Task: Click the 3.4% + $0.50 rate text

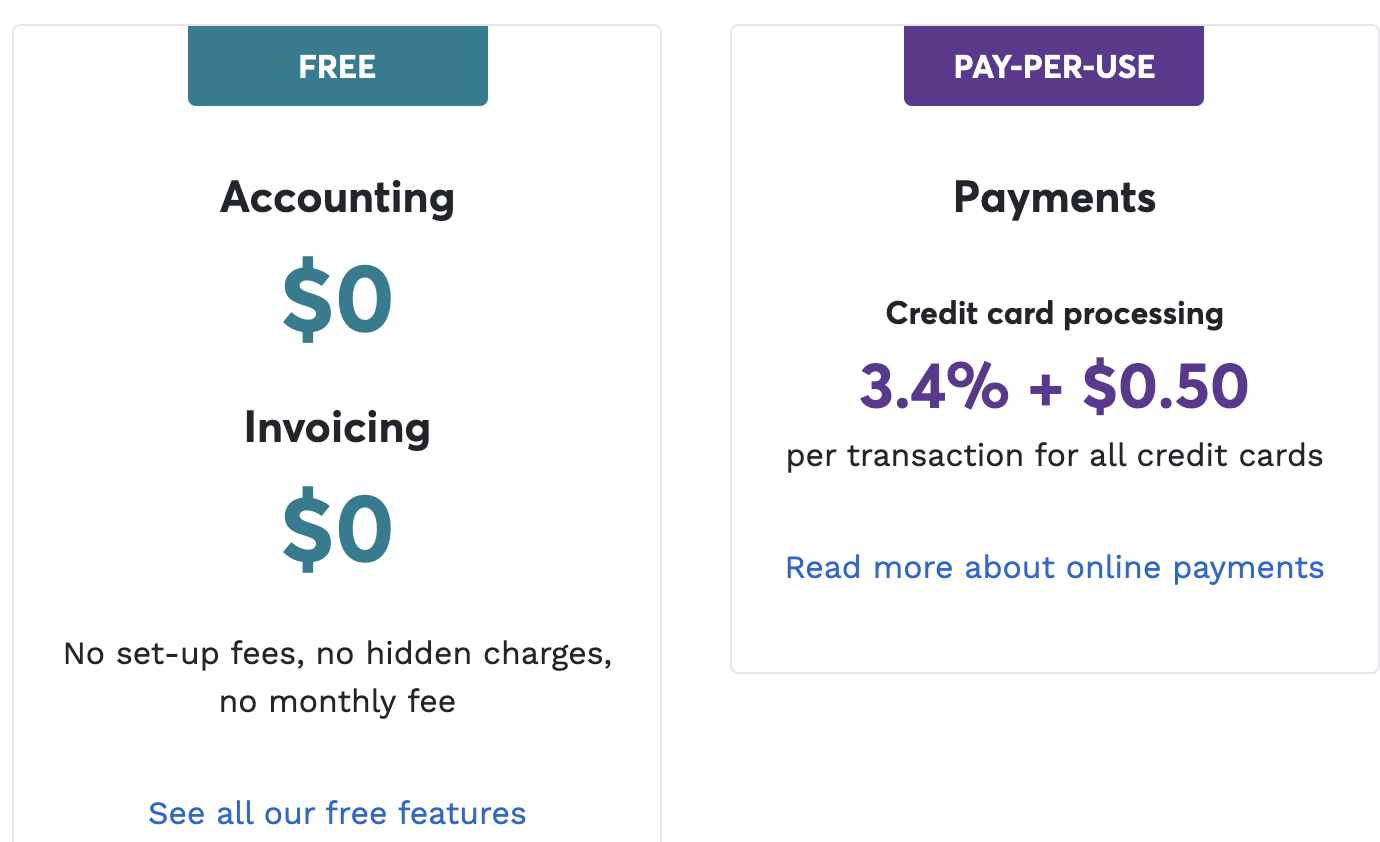Action: [x=1055, y=386]
